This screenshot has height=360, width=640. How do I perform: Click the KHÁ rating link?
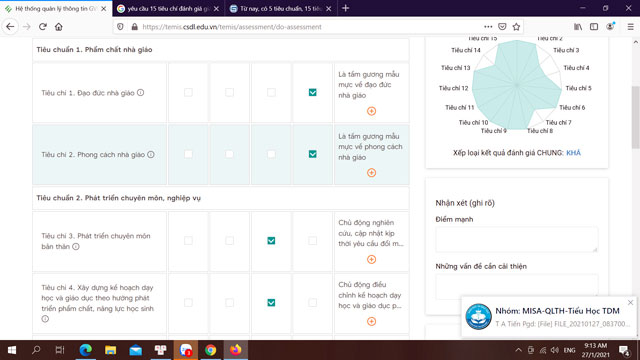[x=573, y=153]
